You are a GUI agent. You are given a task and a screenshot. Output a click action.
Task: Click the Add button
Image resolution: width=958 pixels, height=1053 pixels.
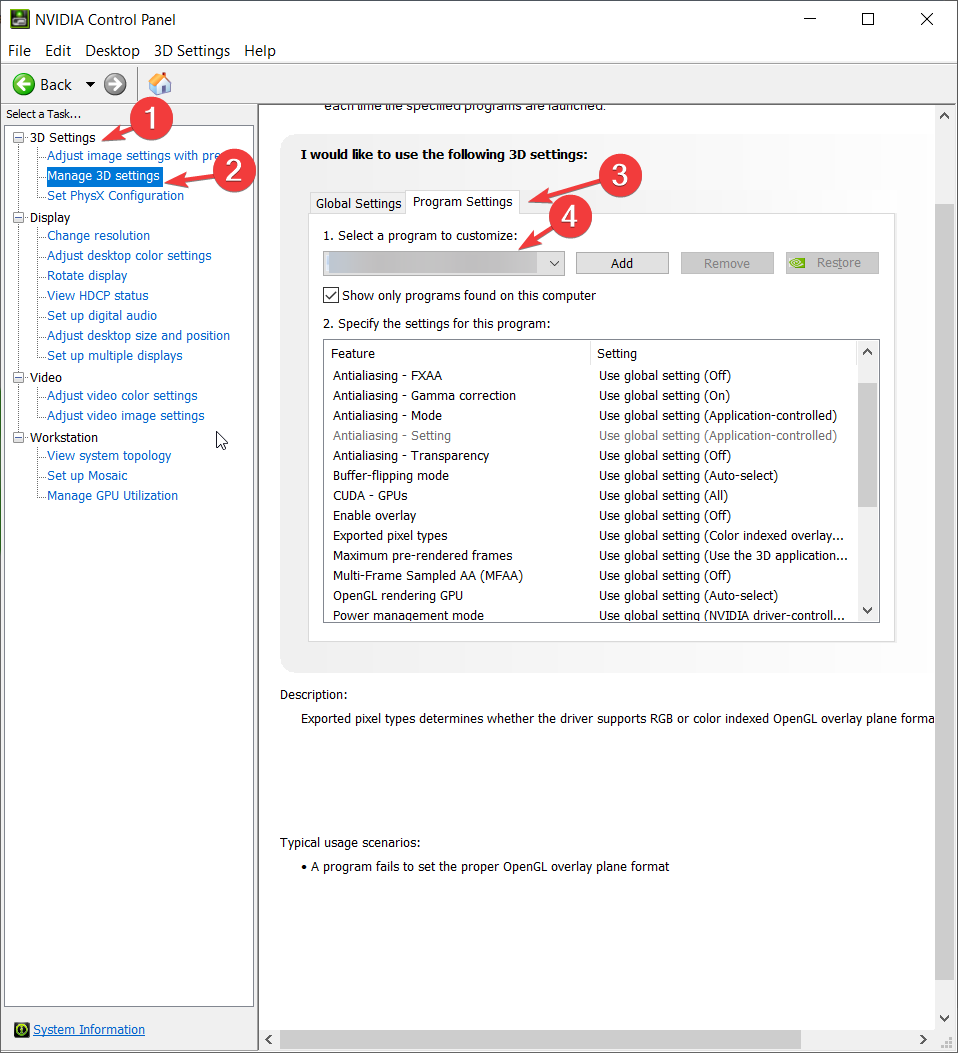pos(622,263)
